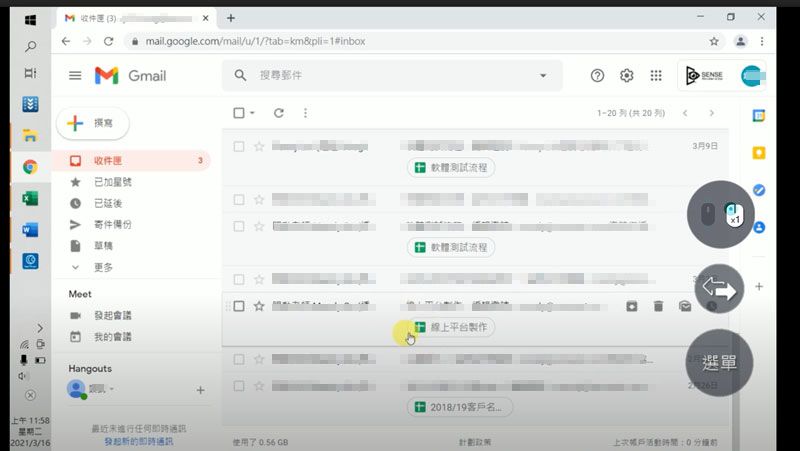Open the Google apps grid icon

pyautogui.click(x=656, y=76)
